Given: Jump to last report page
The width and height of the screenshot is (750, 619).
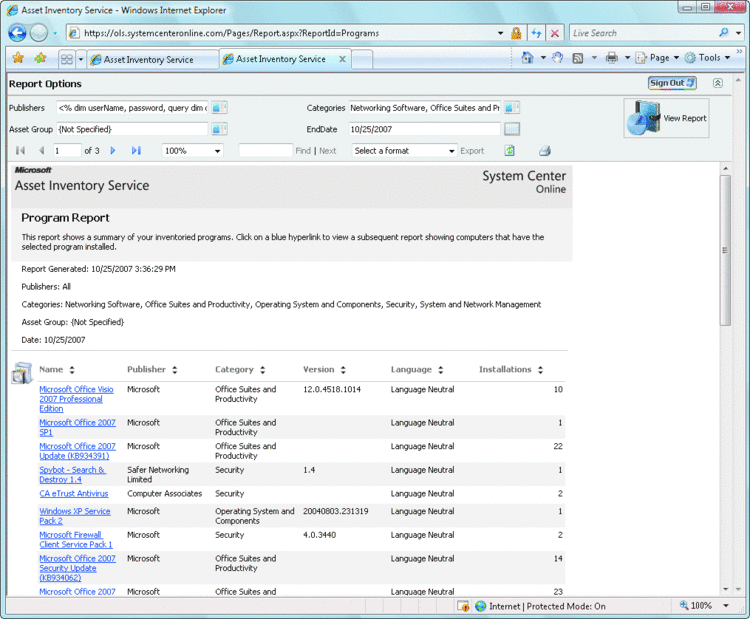Looking at the screenshot, I should (136, 151).
